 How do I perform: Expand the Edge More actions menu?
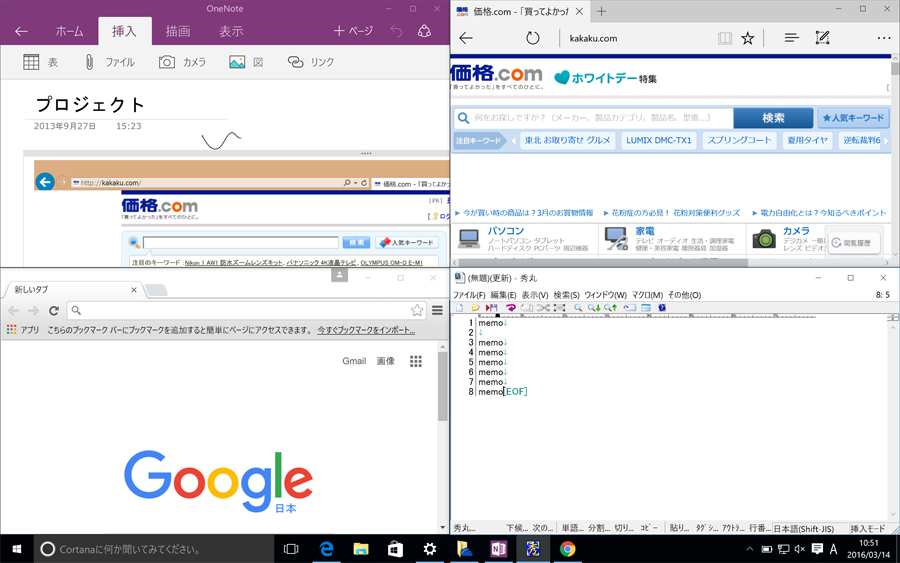coord(883,38)
